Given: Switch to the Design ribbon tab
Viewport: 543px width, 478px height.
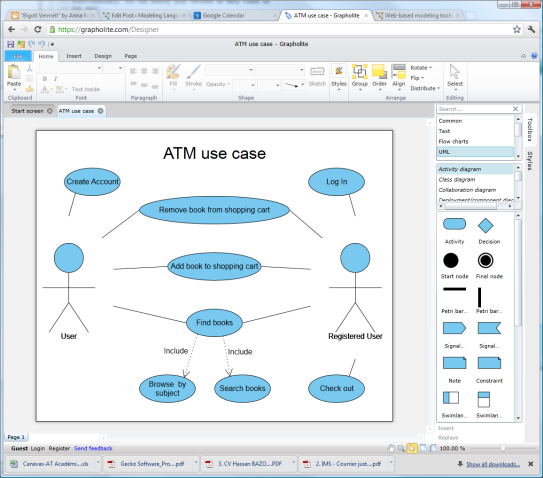Looking at the screenshot, I should point(103,56).
